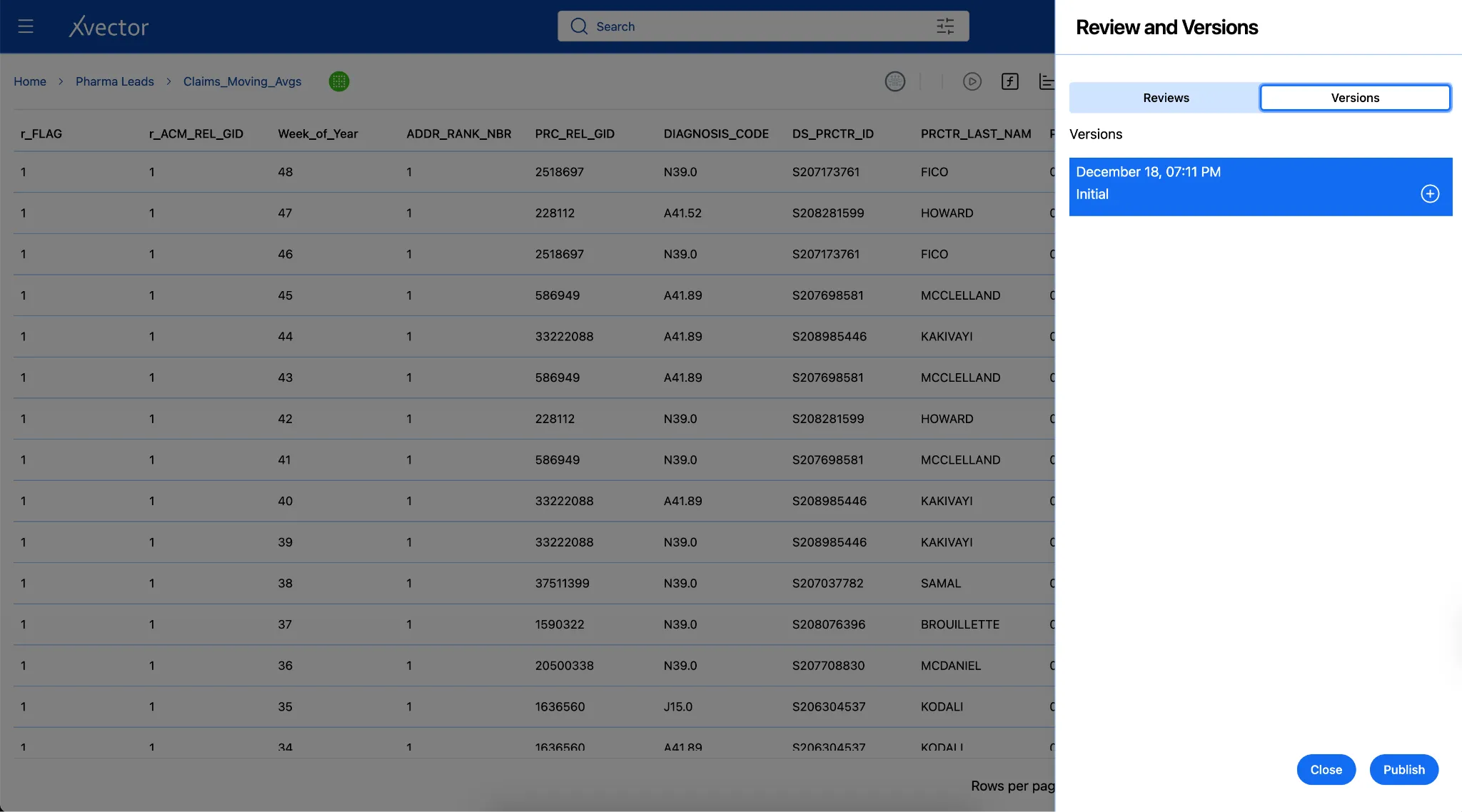The image size is (1462, 812).
Task: Focus the Search input field
Action: (763, 26)
